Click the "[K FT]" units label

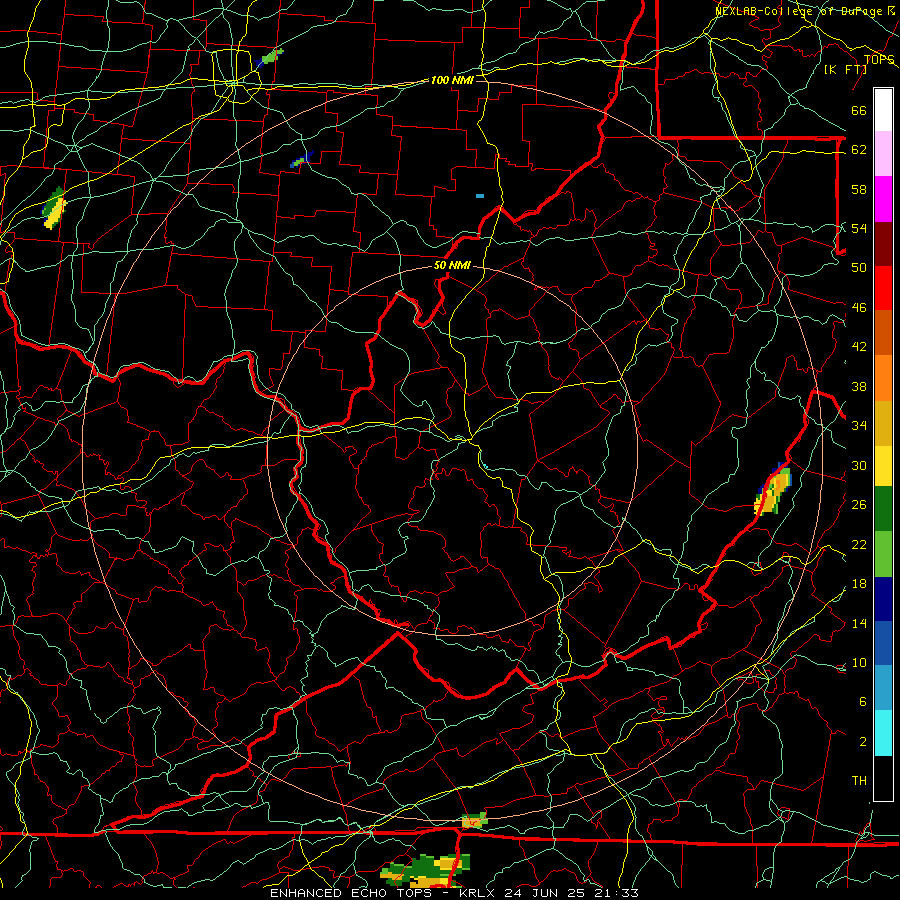(845, 69)
